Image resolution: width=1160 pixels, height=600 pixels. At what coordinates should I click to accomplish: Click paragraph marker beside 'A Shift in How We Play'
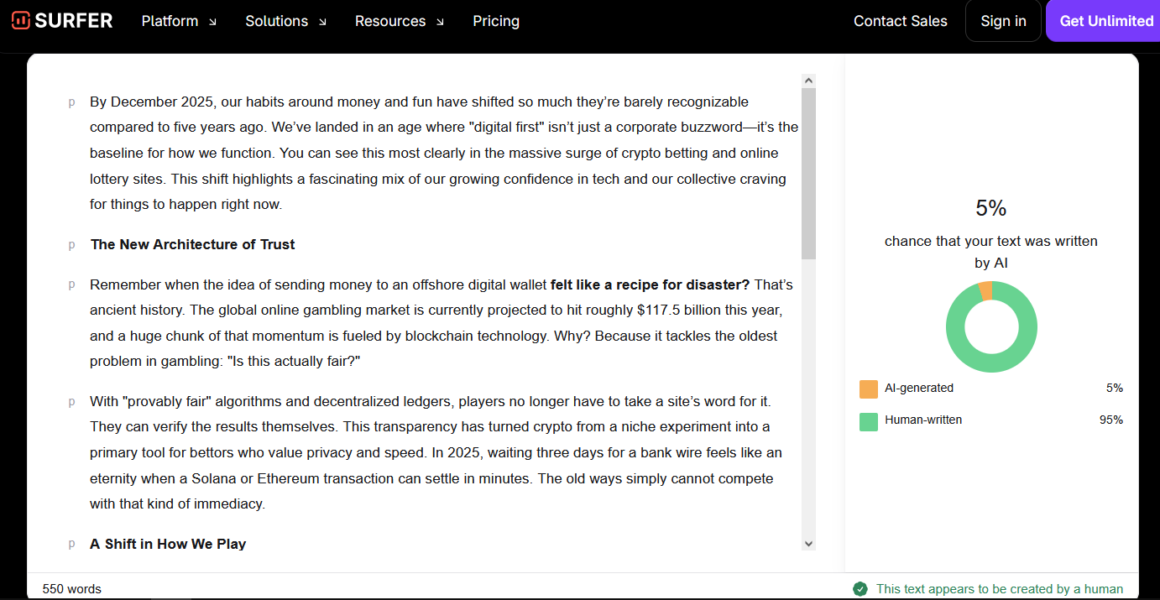tap(71, 544)
